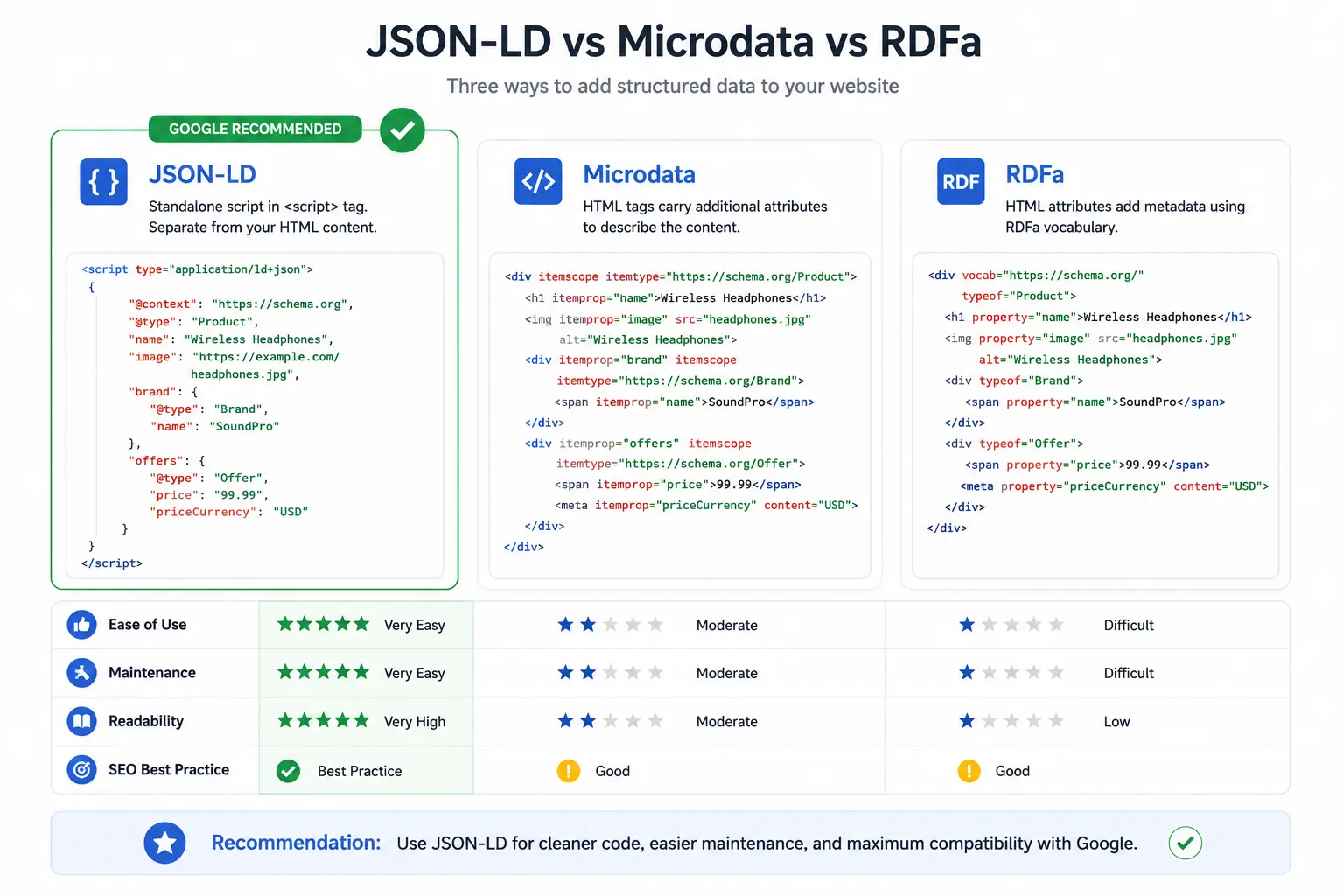Screen dimensions: 1344x896
Task: Click 'Very Easy' in the Ease of Use row
Action: pos(415,626)
